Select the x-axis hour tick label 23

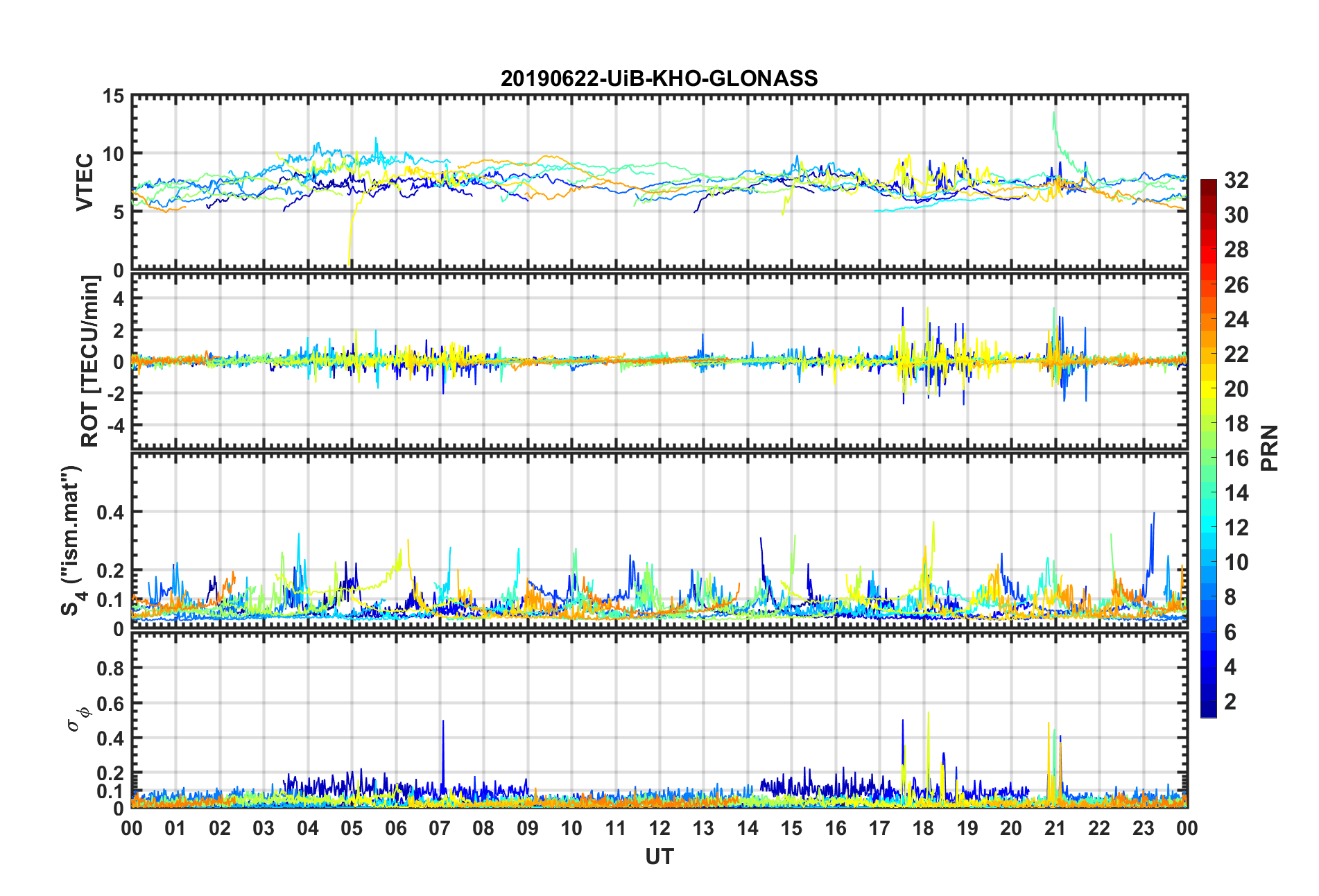click(1144, 828)
